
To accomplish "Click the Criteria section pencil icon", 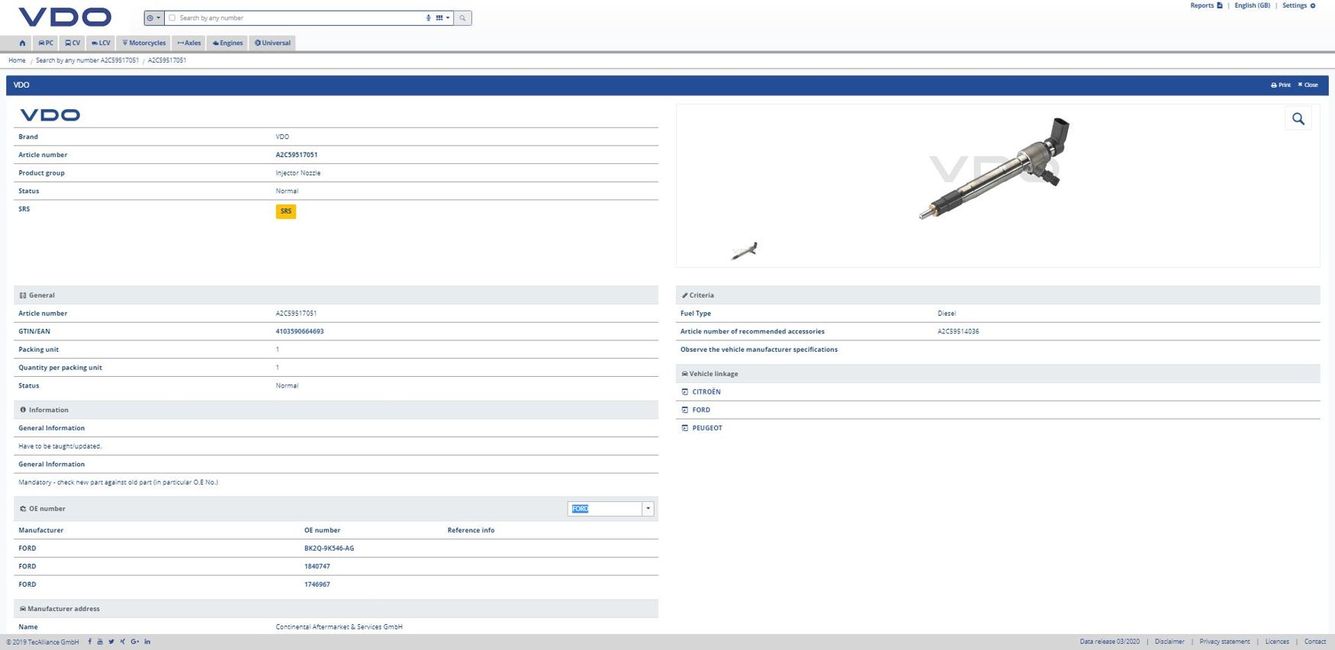I will [685, 295].
